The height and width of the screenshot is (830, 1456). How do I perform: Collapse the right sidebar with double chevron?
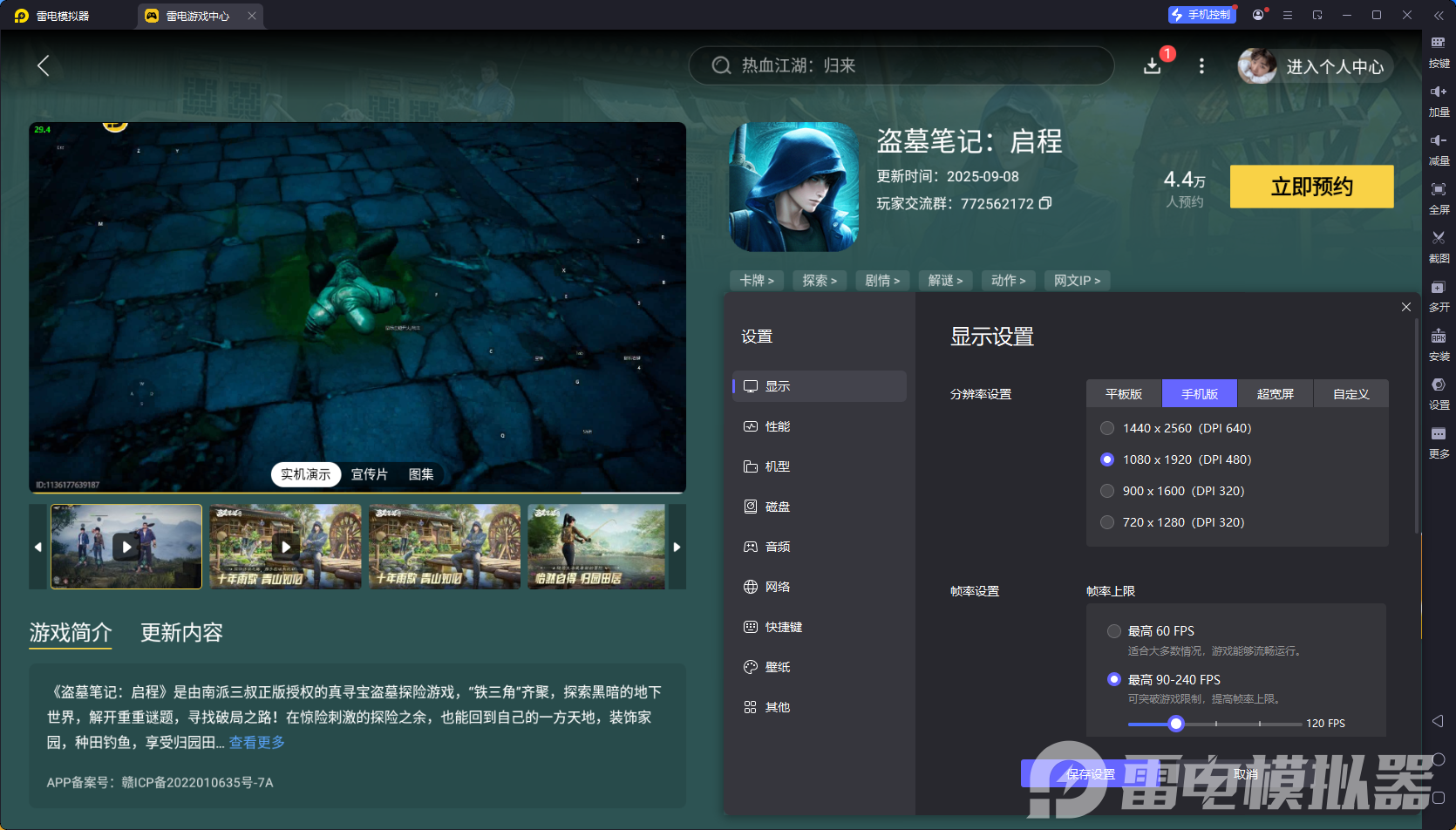pos(1439,15)
